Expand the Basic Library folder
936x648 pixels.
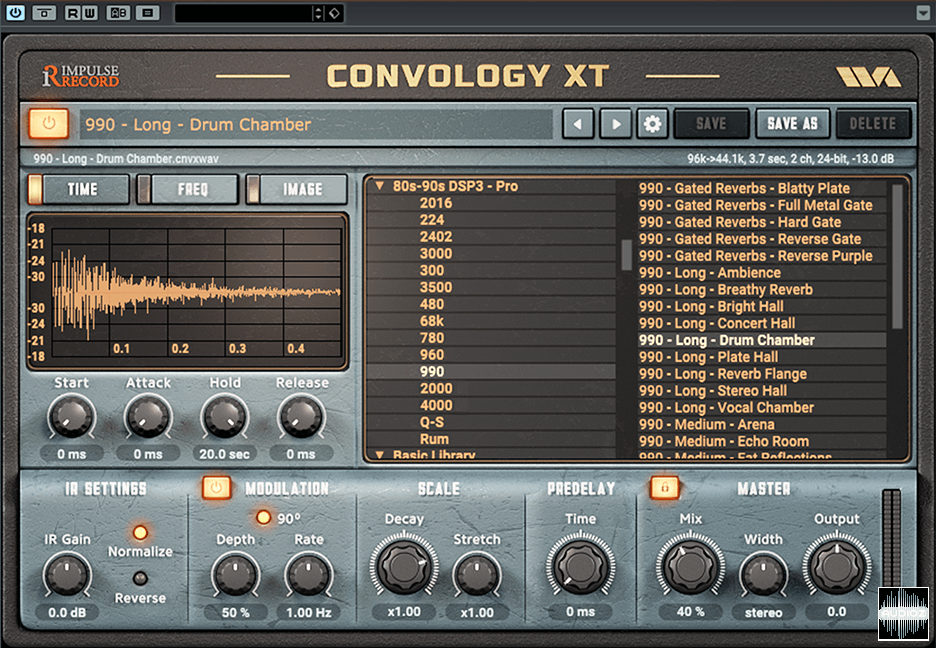coord(380,455)
